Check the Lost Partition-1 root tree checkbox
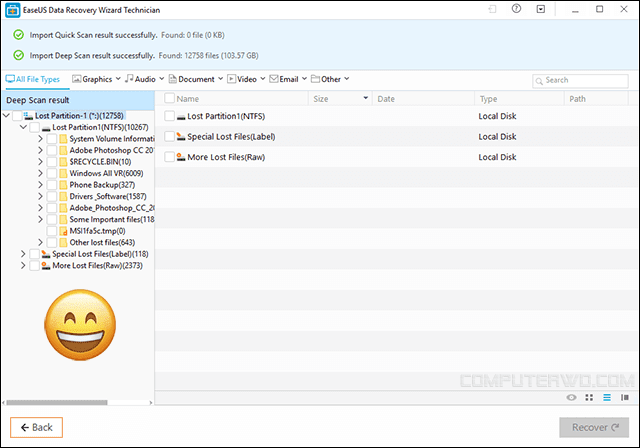This screenshot has width=640, height=448. tap(17, 116)
